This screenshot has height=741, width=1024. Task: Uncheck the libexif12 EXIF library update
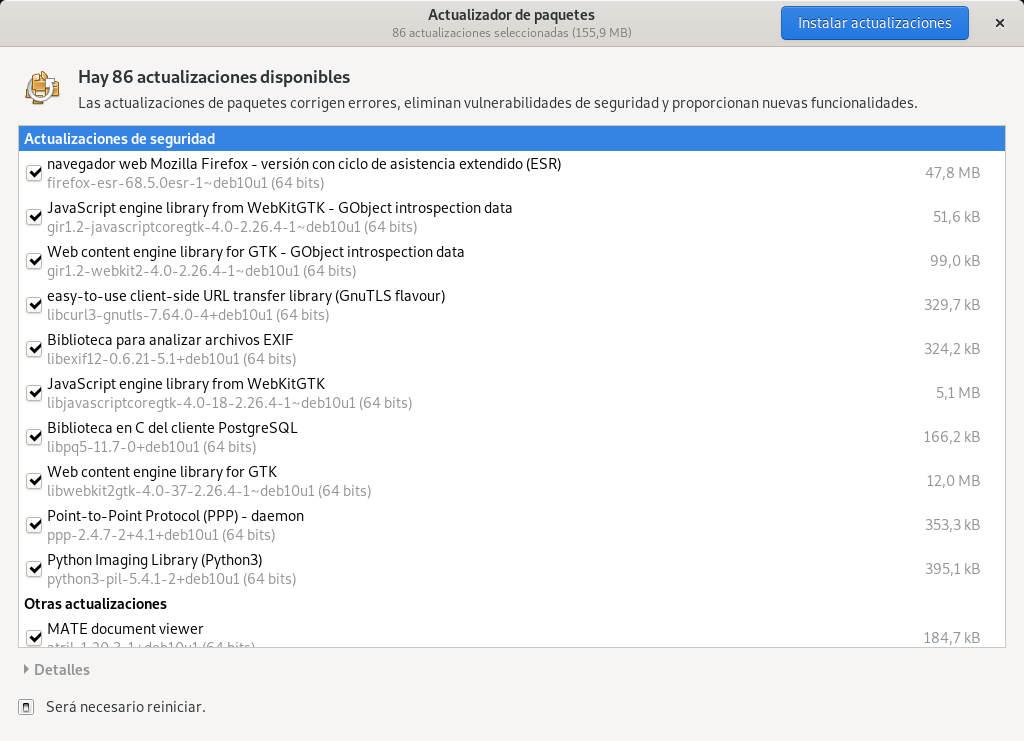click(x=33, y=349)
